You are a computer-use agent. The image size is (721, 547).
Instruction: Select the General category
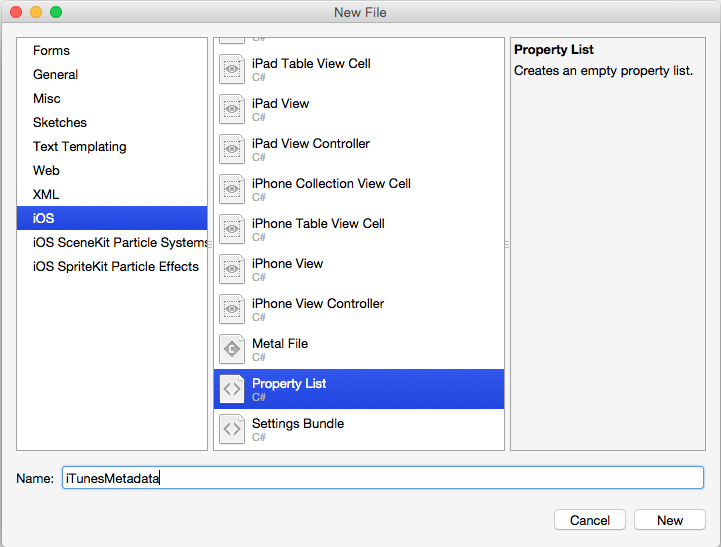(55, 75)
